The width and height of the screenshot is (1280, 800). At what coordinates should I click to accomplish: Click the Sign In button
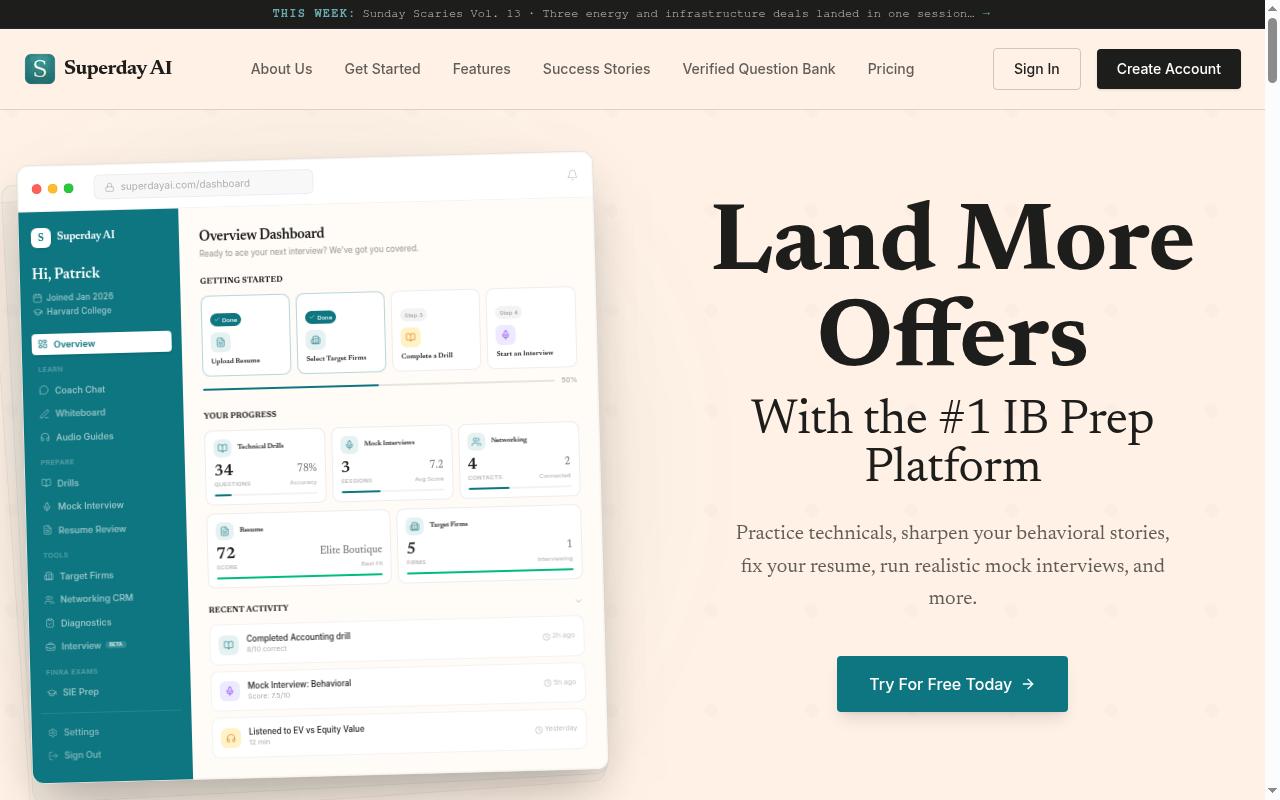click(1036, 69)
